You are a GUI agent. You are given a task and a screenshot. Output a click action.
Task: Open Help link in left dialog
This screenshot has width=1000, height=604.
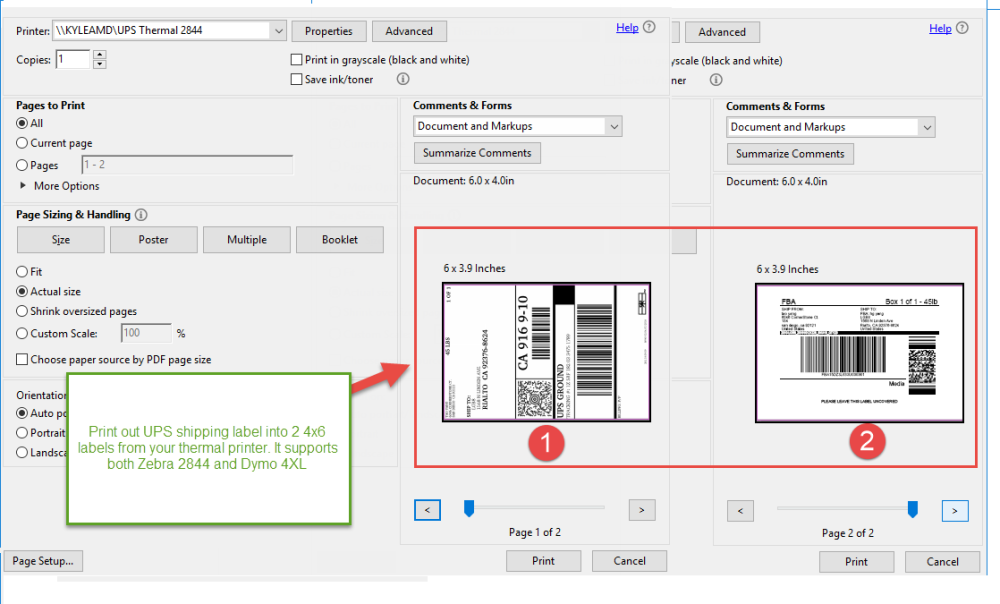point(627,27)
